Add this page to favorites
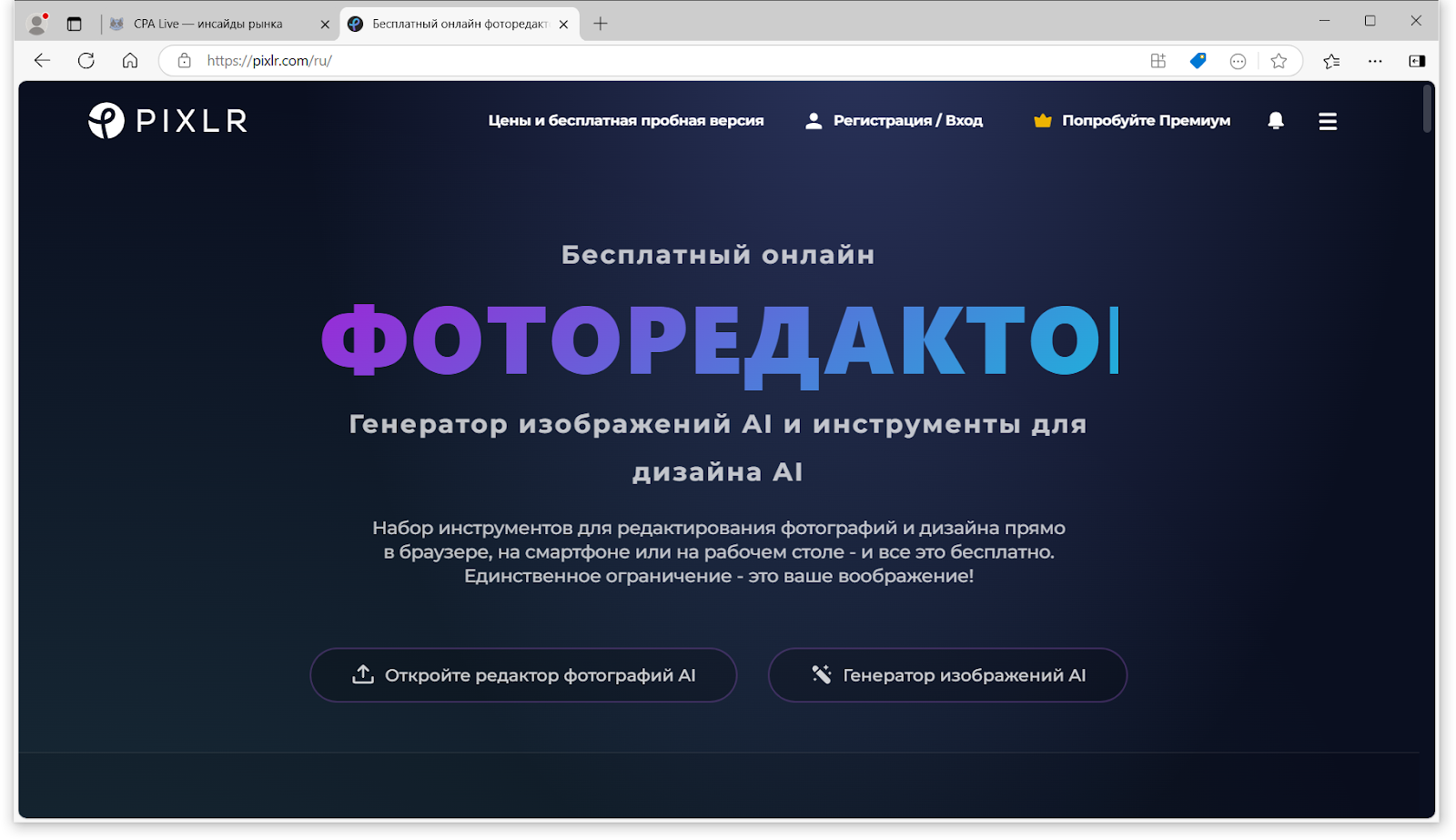The image size is (1456, 840). tap(1279, 61)
